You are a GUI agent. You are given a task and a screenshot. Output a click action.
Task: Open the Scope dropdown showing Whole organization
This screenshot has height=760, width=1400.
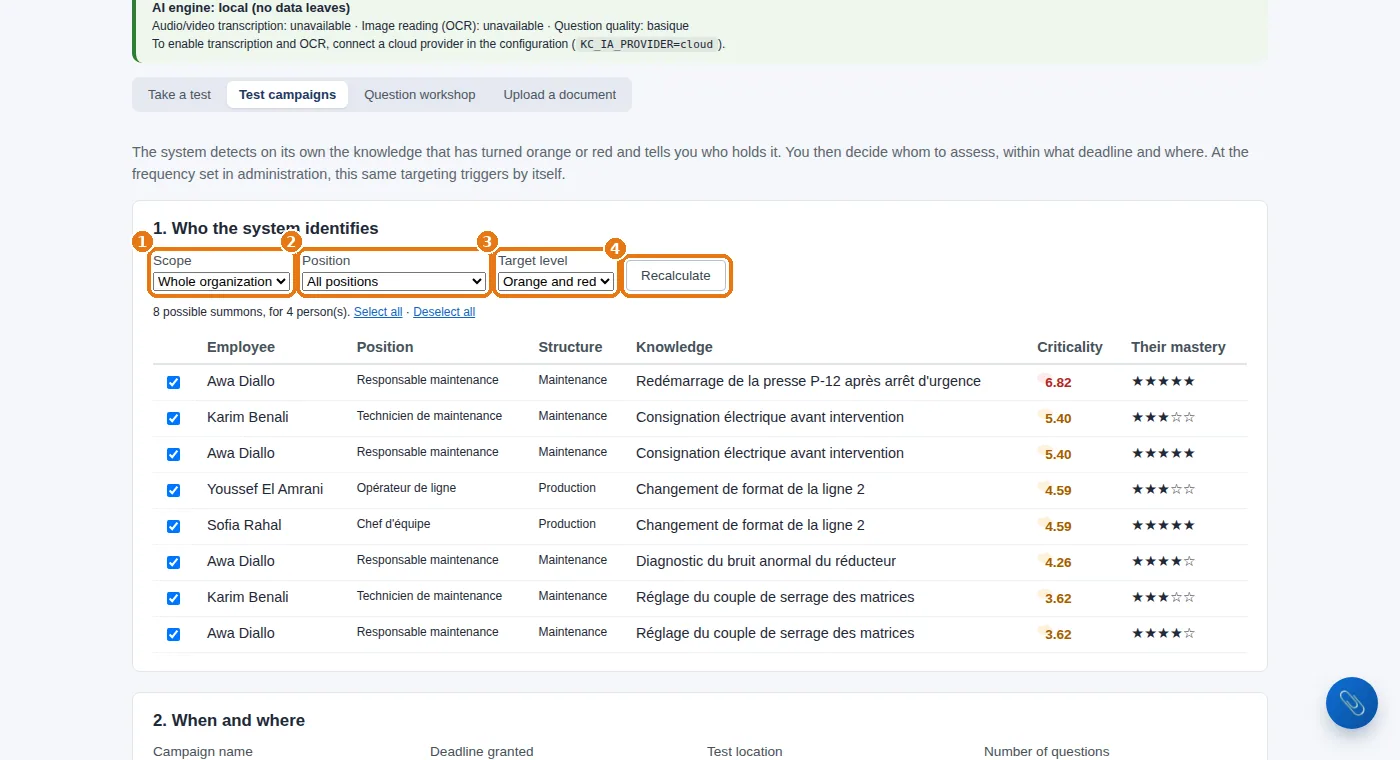[222, 282]
